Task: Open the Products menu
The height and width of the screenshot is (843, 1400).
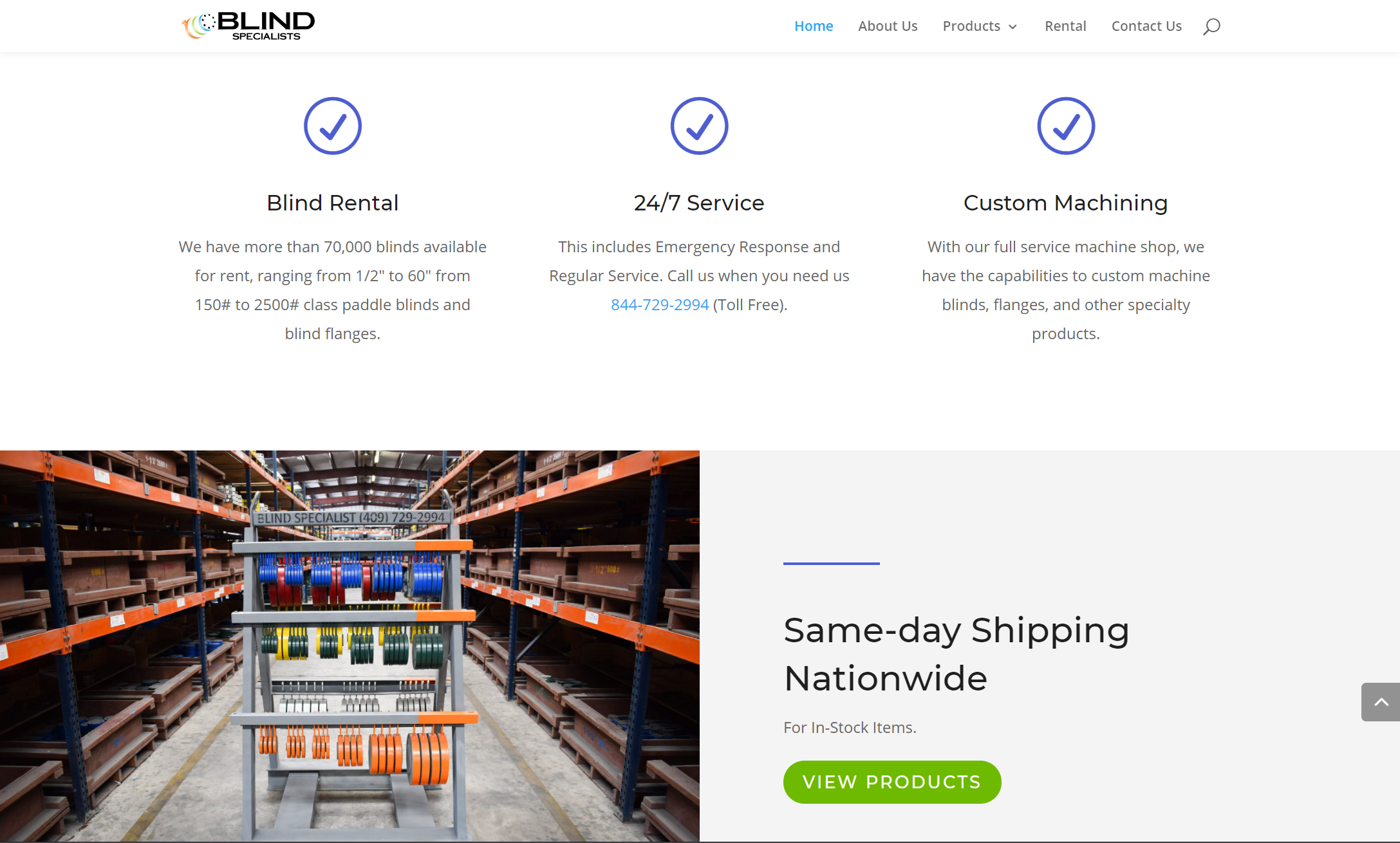Action: [x=971, y=26]
